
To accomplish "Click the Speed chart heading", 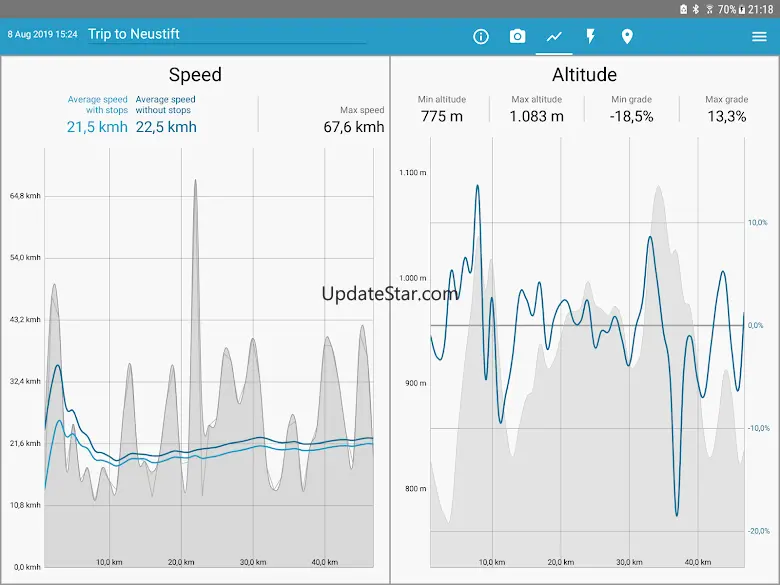I will [x=195, y=75].
